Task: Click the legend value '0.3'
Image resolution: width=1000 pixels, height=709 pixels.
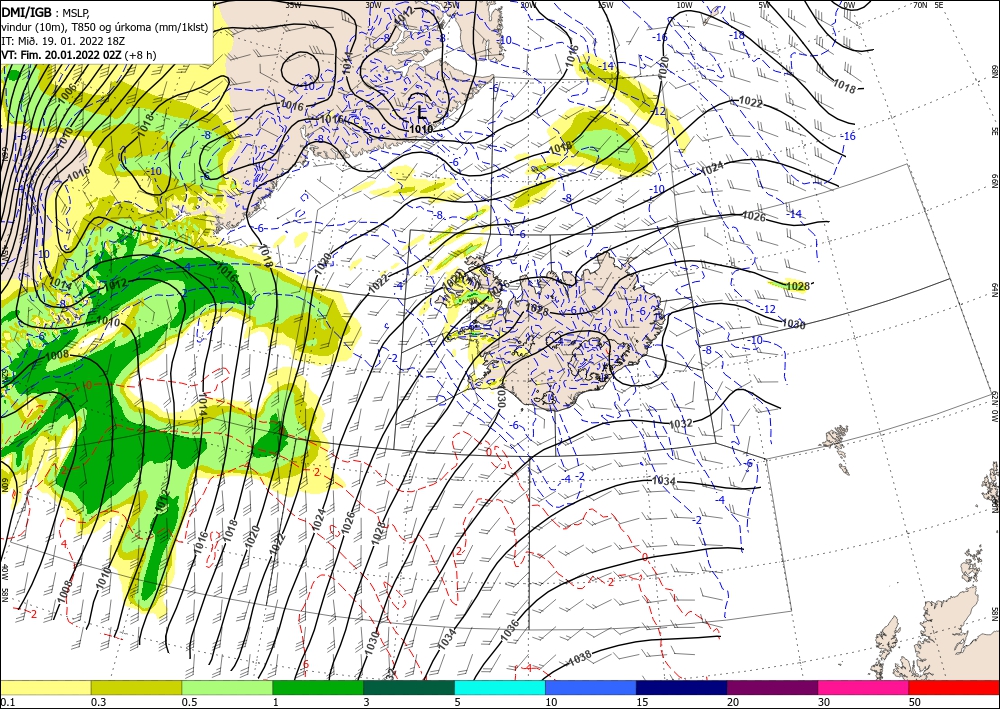Action: click(98, 702)
